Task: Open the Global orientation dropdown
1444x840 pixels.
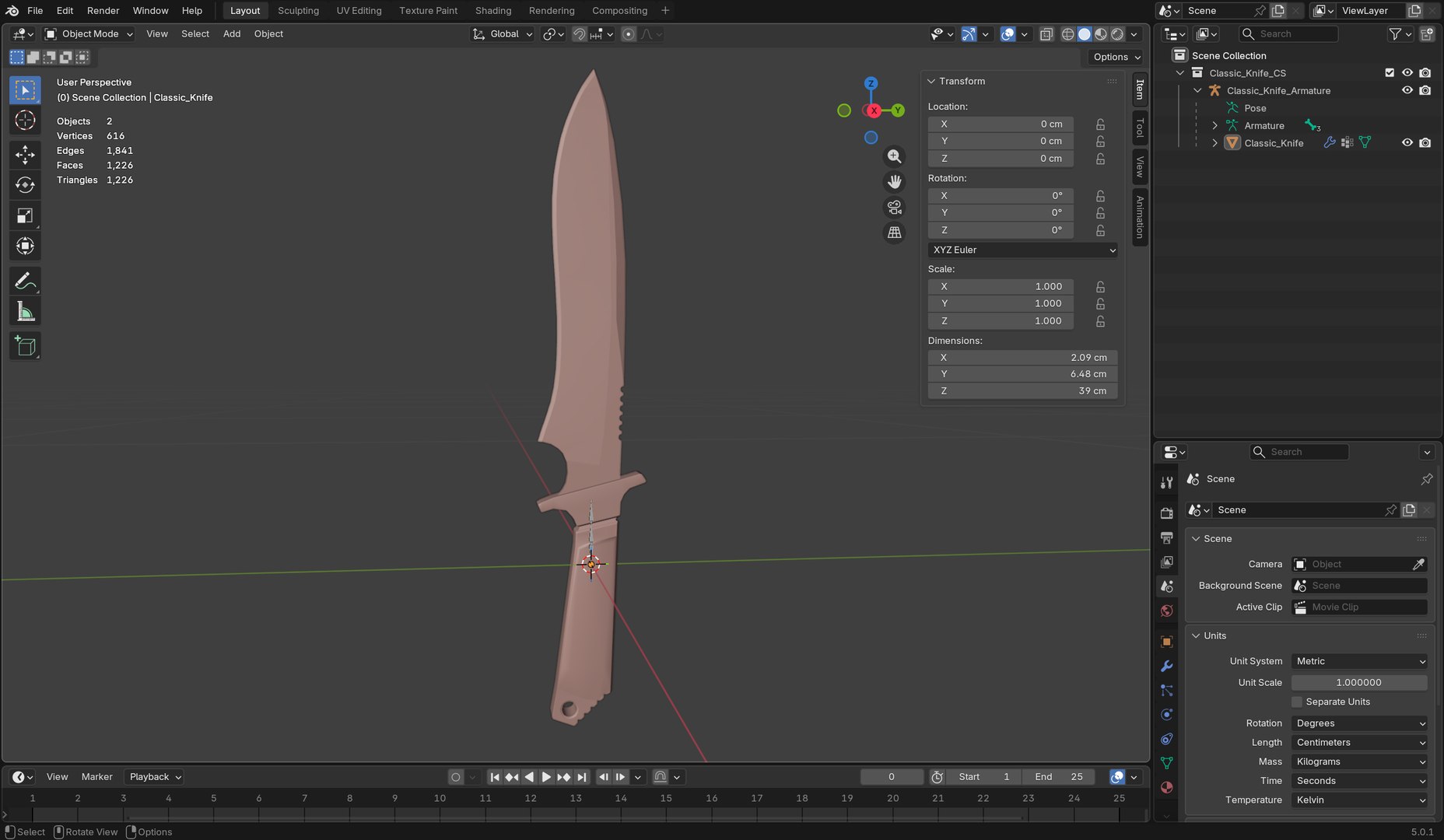Action: [503, 34]
